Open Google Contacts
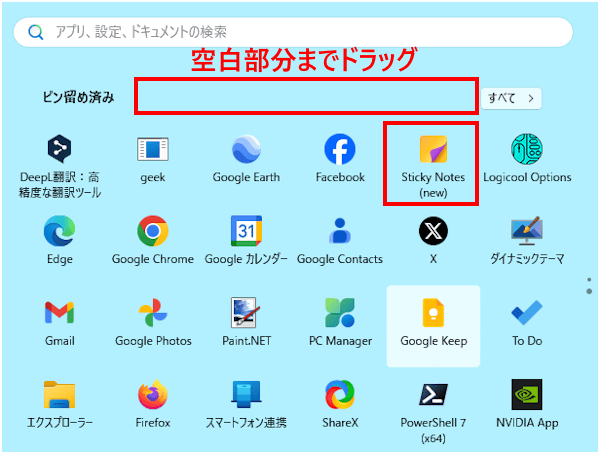 point(340,240)
